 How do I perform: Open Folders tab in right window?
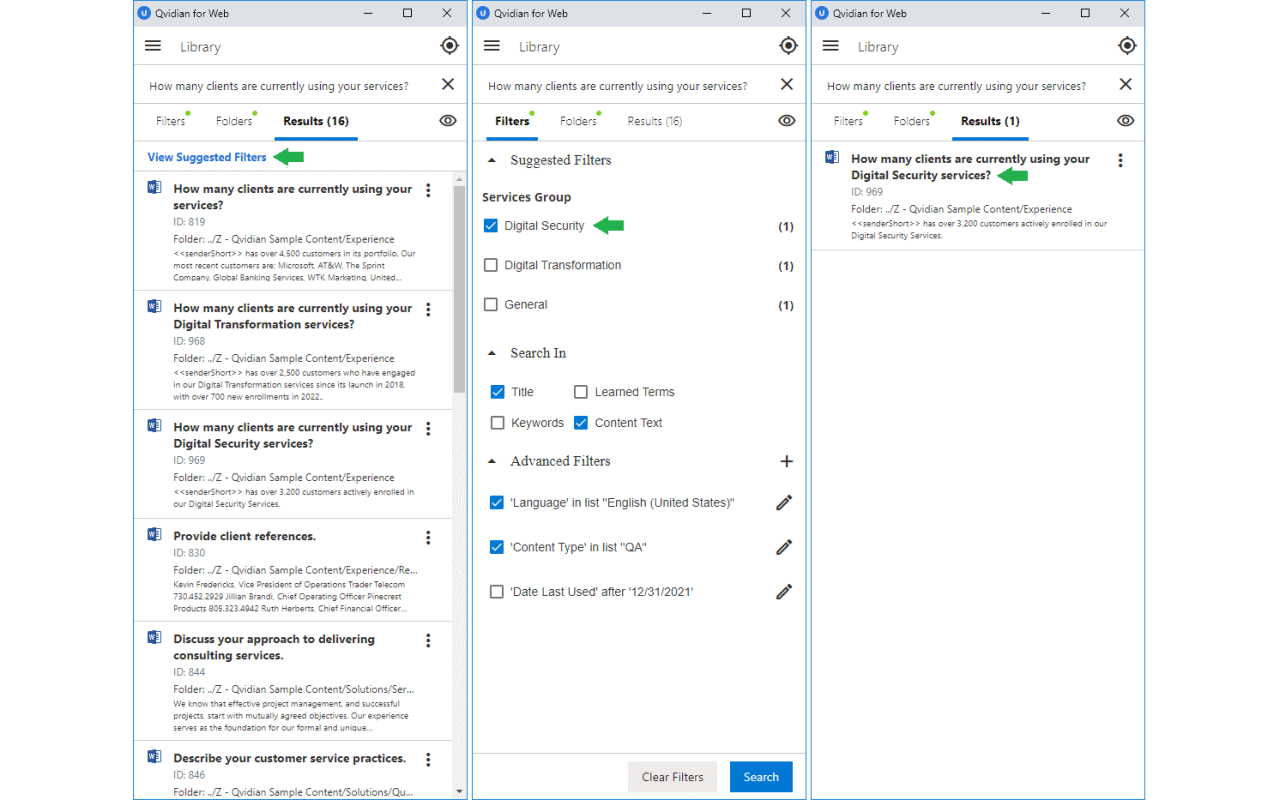[x=912, y=121]
